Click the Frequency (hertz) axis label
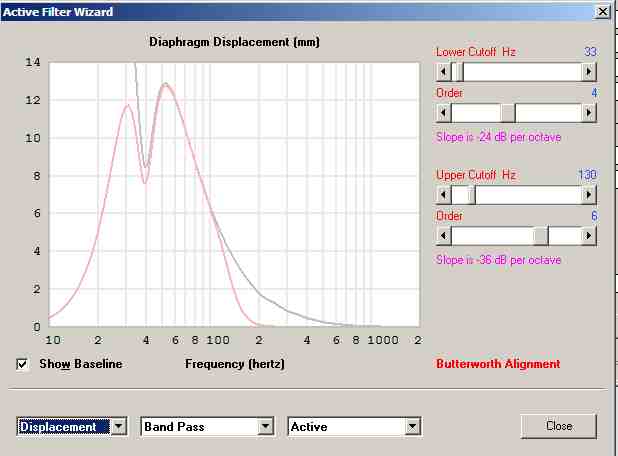The height and width of the screenshot is (456, 618). point(235,364)
